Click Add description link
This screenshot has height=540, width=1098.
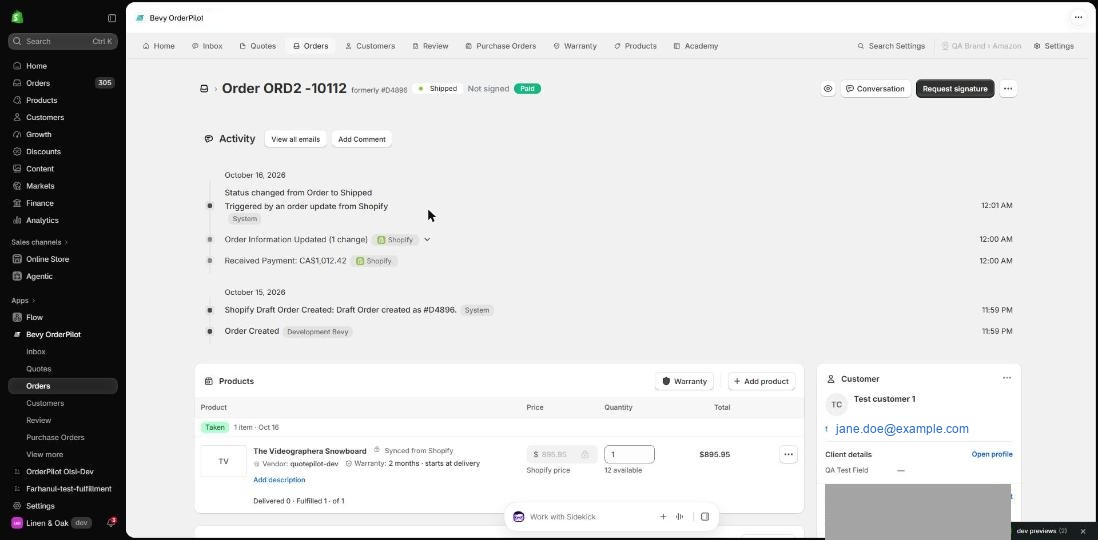pos(279,480)
